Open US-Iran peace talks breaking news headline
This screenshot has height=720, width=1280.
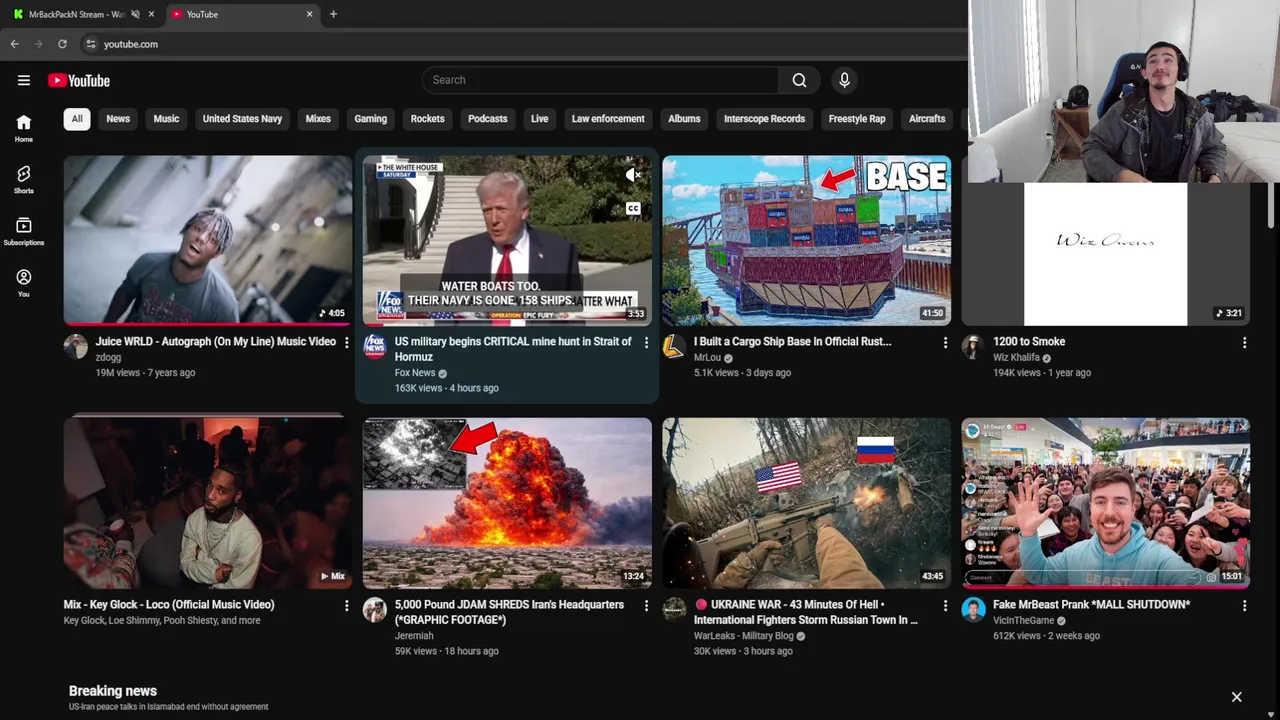tap(168, 707)
